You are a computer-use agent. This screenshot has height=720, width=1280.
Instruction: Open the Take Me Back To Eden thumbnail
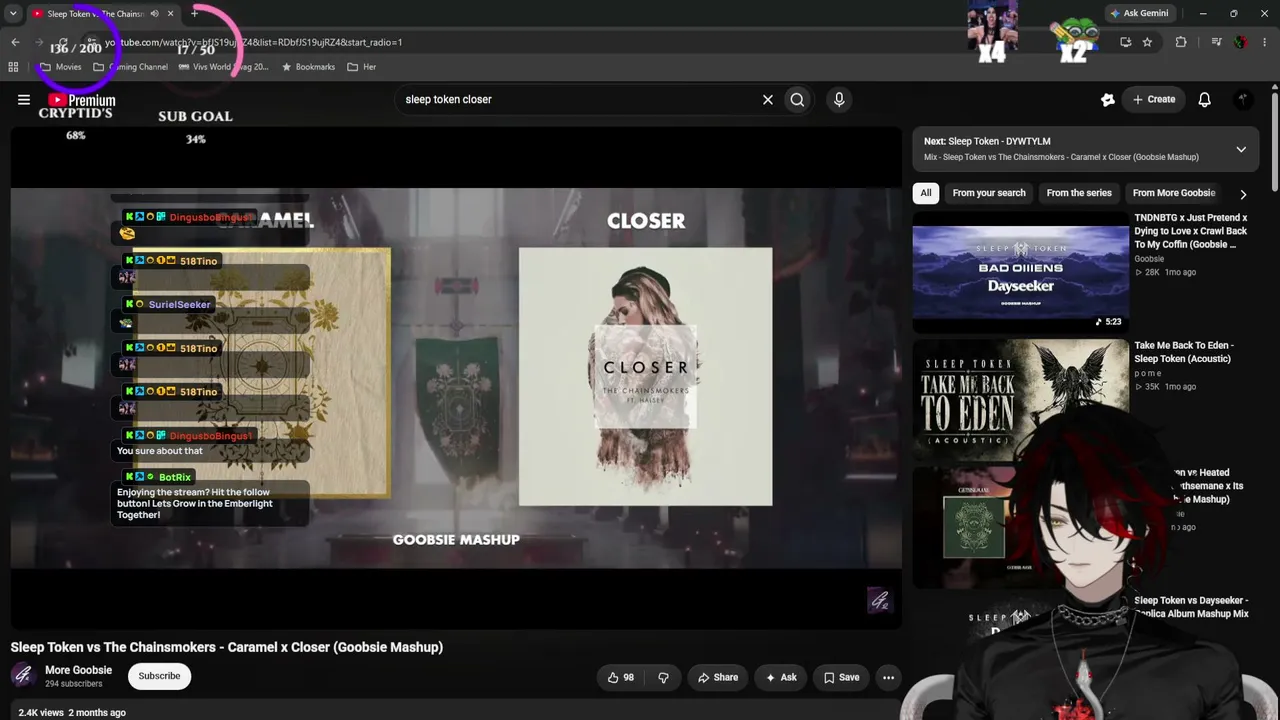[x=1020, y=400]
